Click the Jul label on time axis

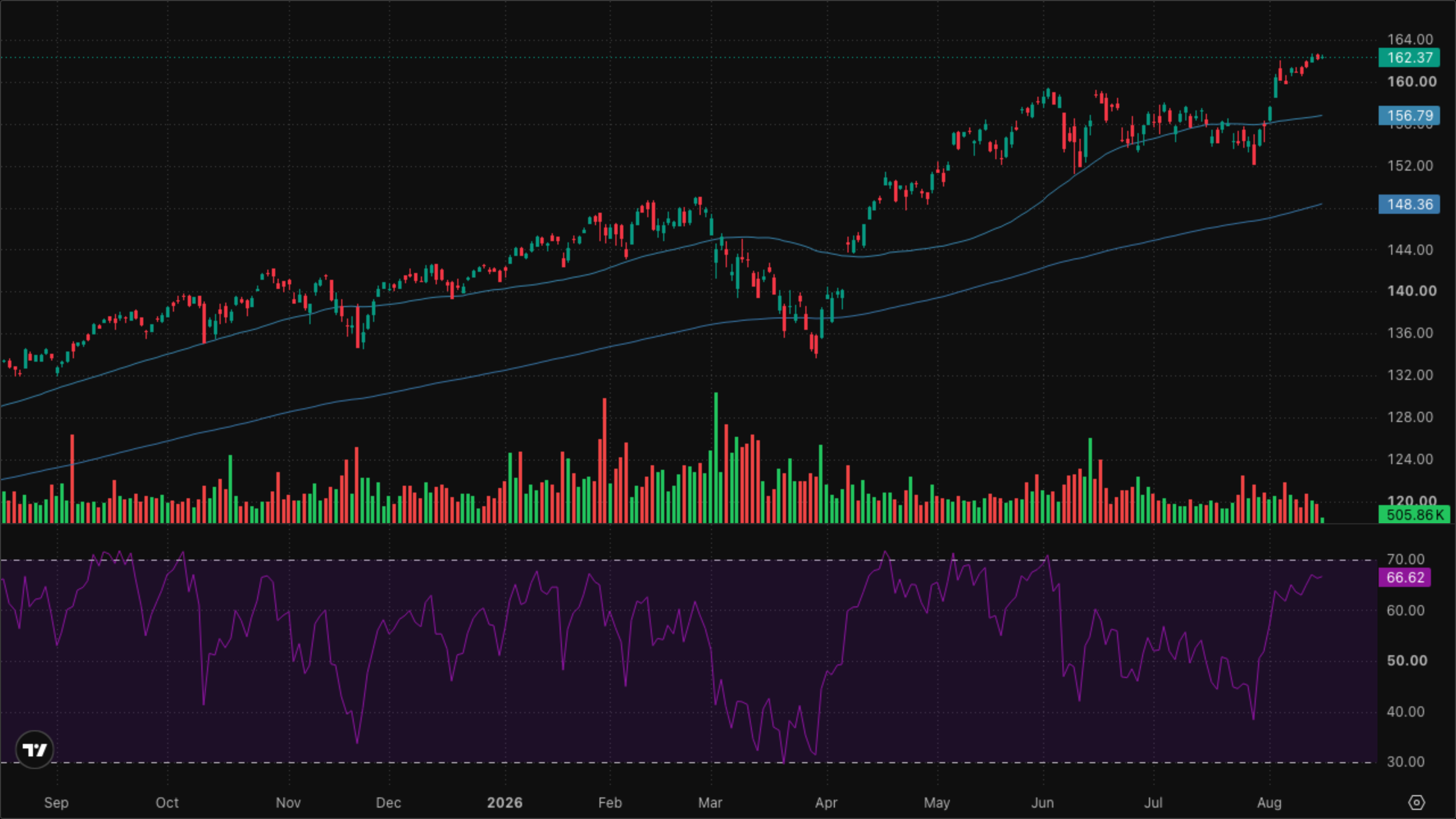coord(1153,803)
